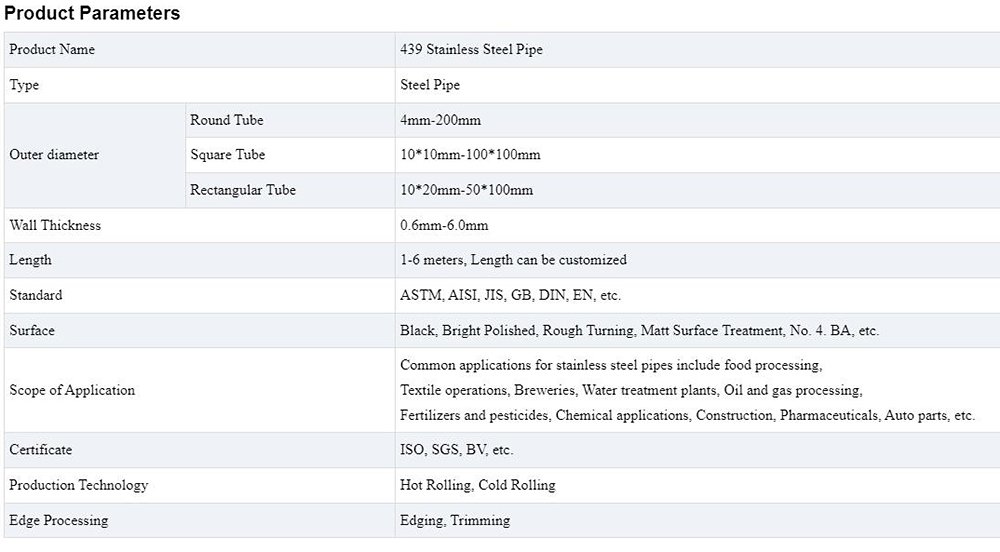Click the Square Tube sub-label
1000x552 pixels.
pos(228,155)
